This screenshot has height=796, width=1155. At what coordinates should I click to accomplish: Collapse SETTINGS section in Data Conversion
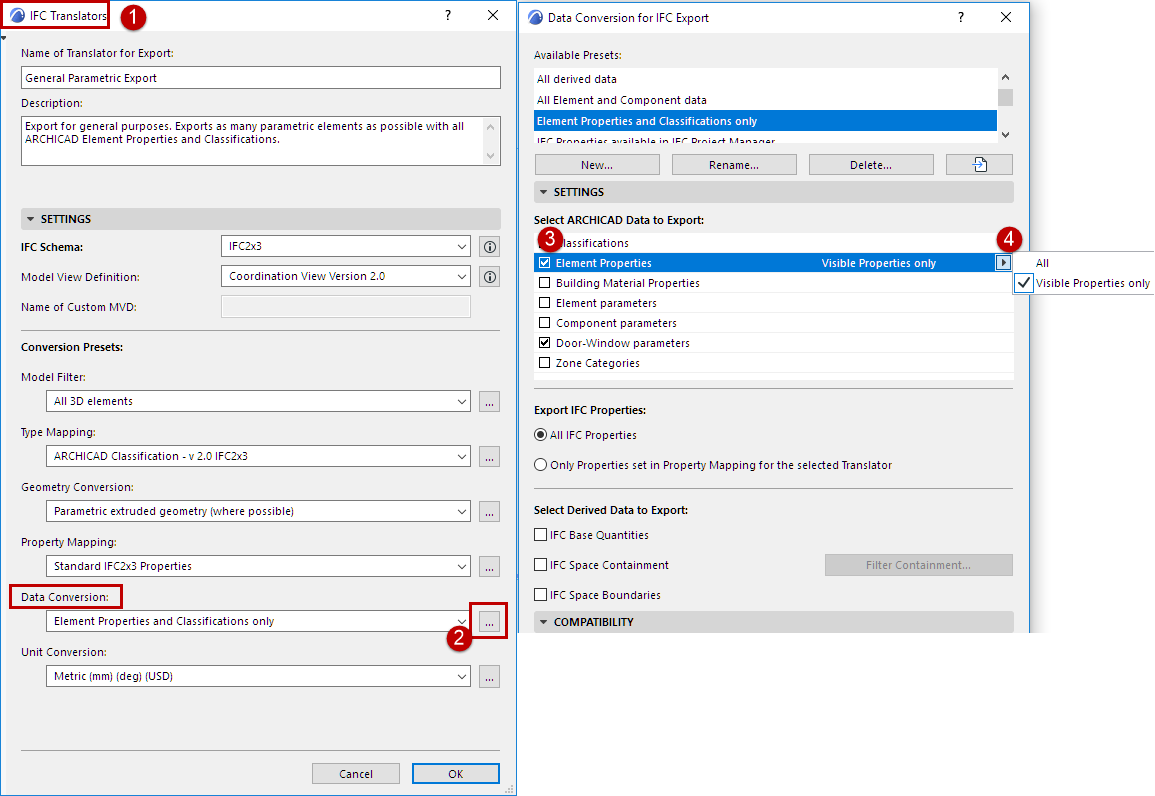773,192
